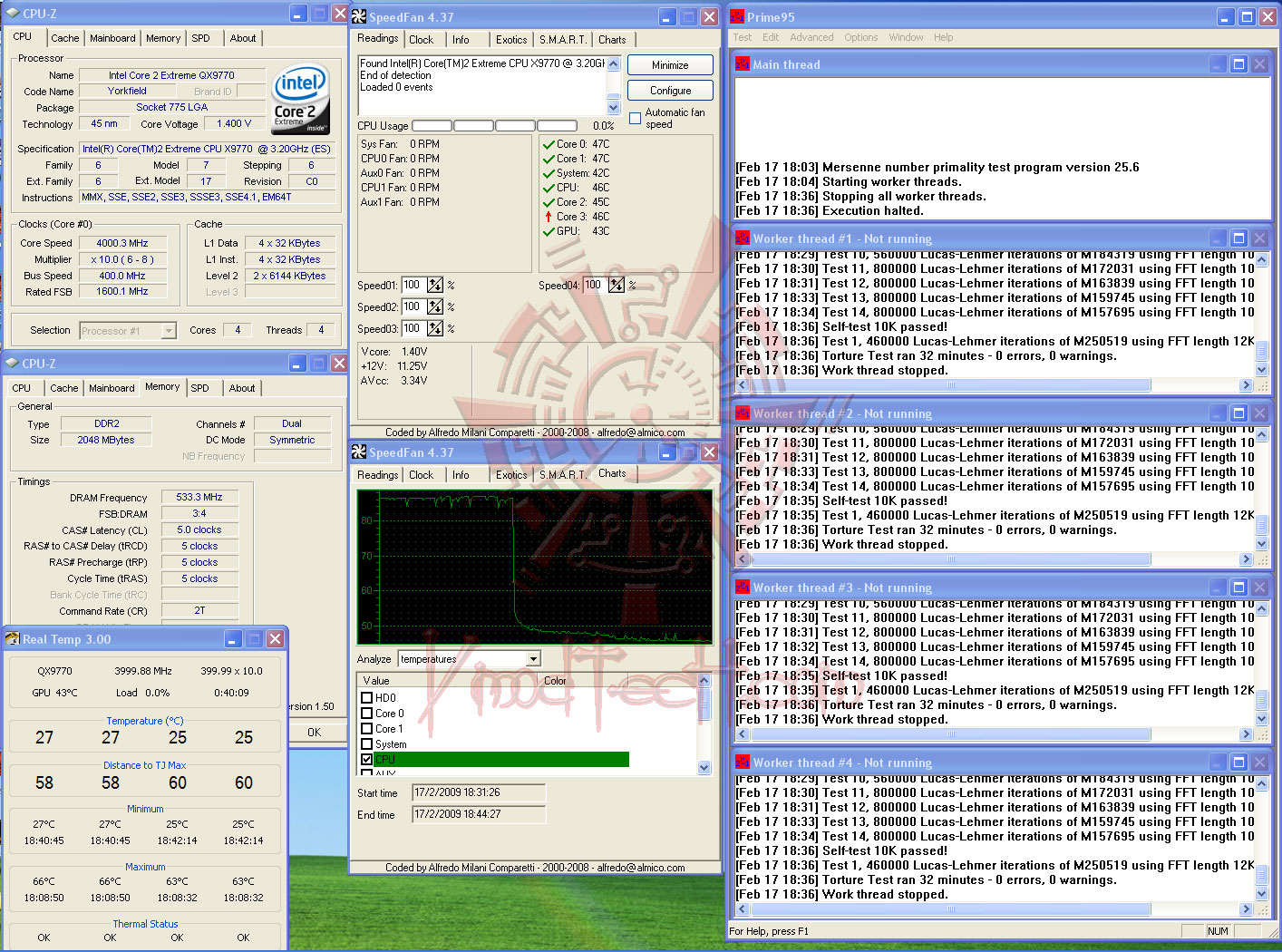Enable the Automatic fan speed checkbox

(635, 118)
